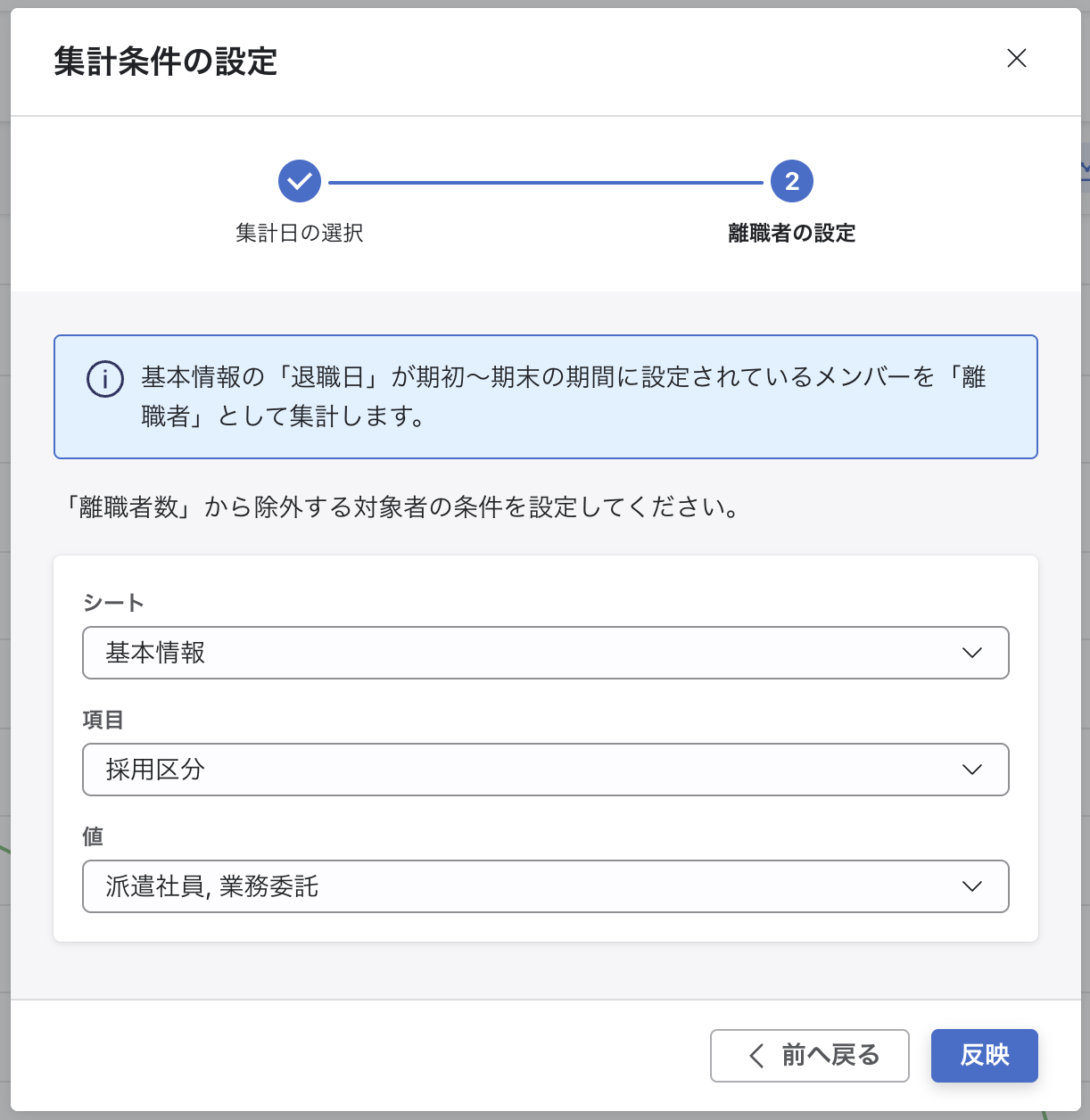The image size is (1090, 1120).
Task: Close the 集計条件の設定 dialog
Action: coord(1016,59)
